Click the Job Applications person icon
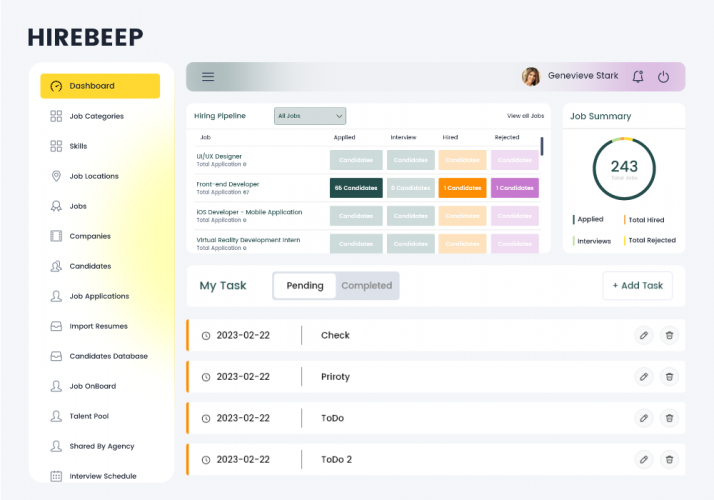The width and height of the screenshot is (714, 500). pyautogui.click(x=56, y=296)
